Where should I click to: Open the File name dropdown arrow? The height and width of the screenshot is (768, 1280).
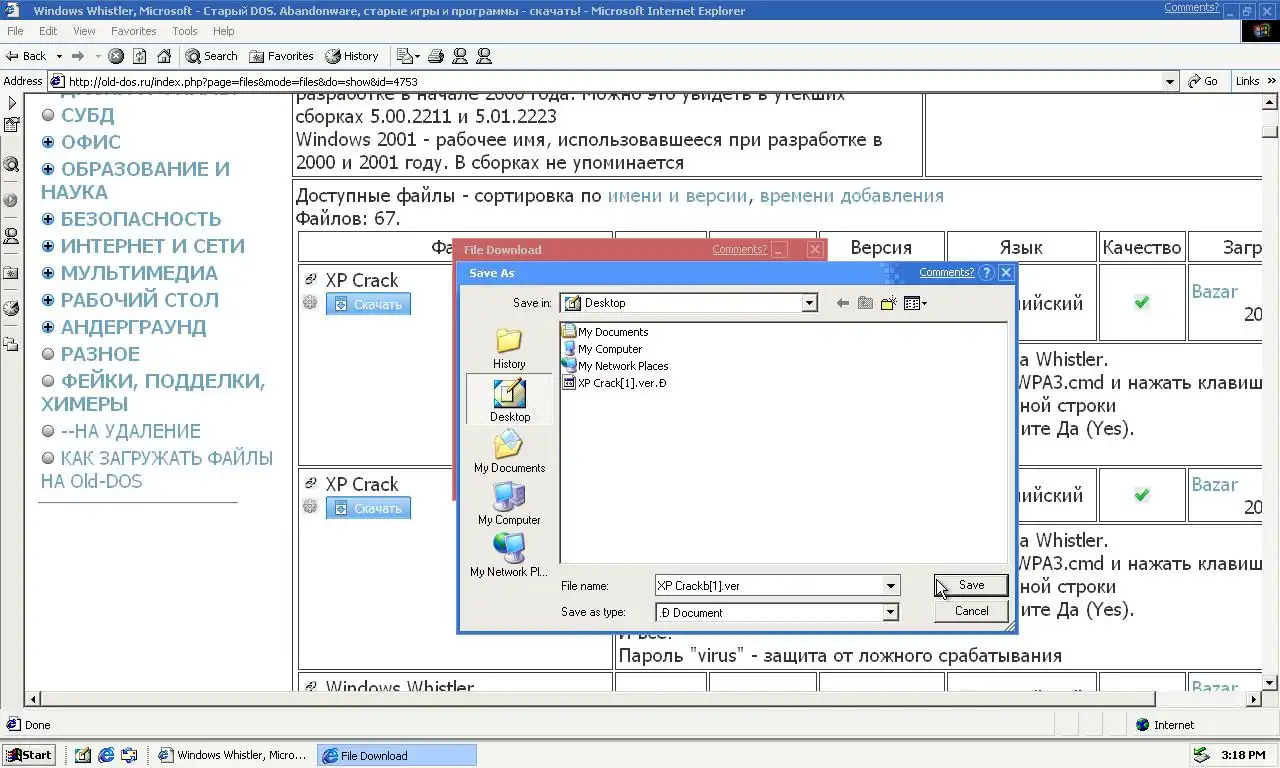(x=890, y=586)
